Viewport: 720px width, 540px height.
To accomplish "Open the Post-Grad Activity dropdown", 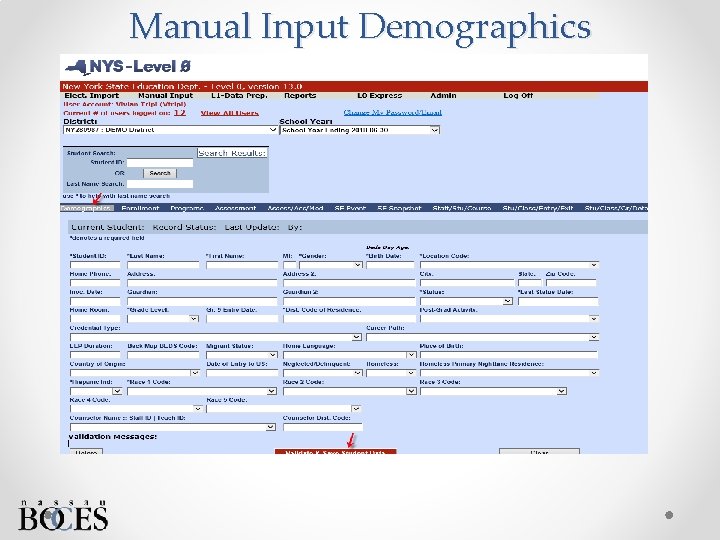I will [x=509, y=319].
